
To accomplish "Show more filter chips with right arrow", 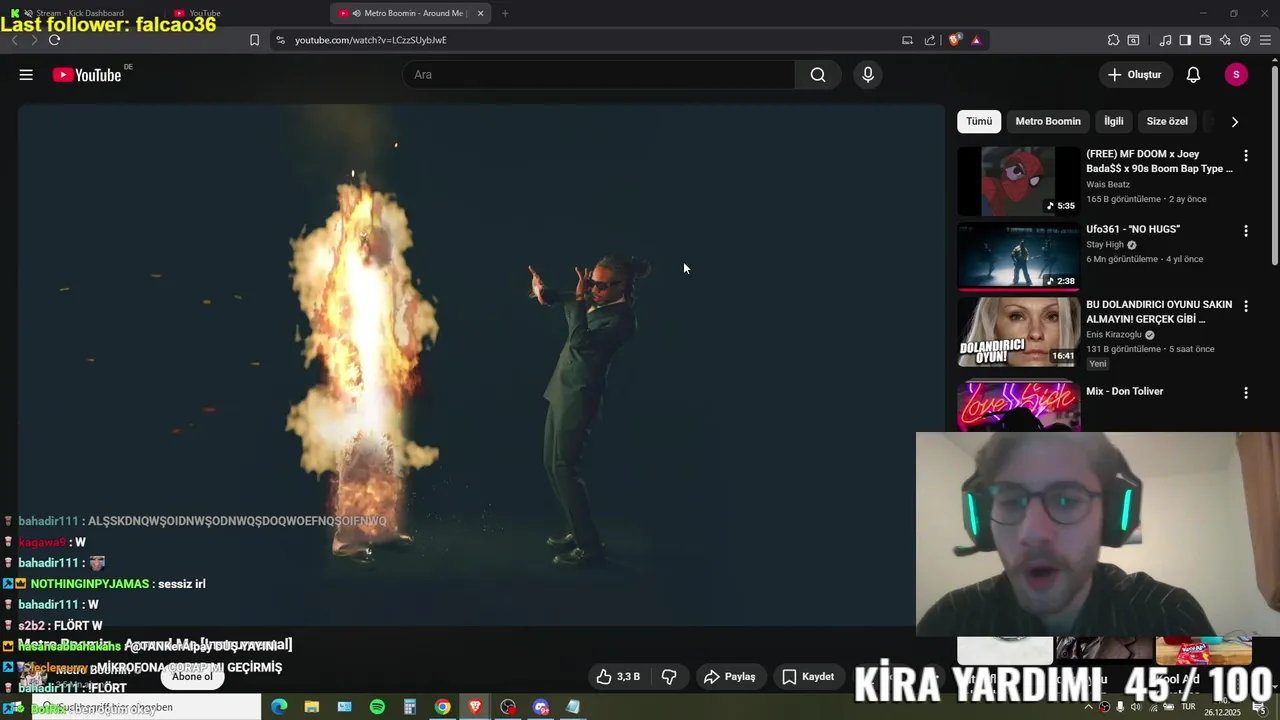I will pyautogui.click(x=1235, y=122).
